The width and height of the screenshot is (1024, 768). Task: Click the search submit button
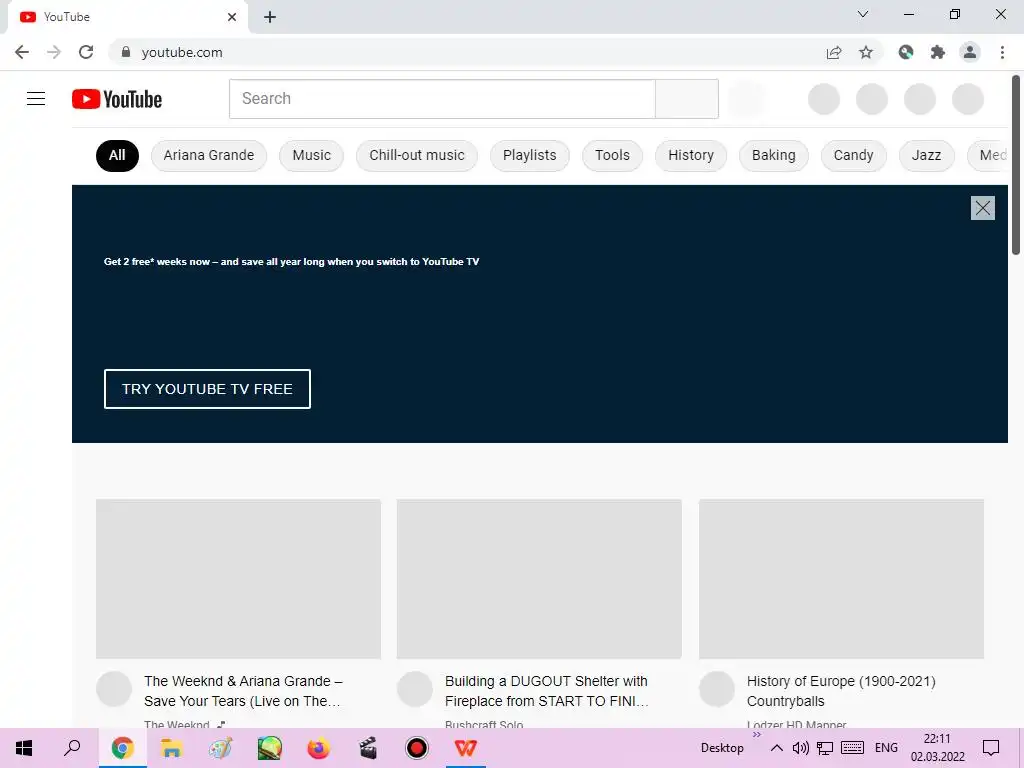687,99
